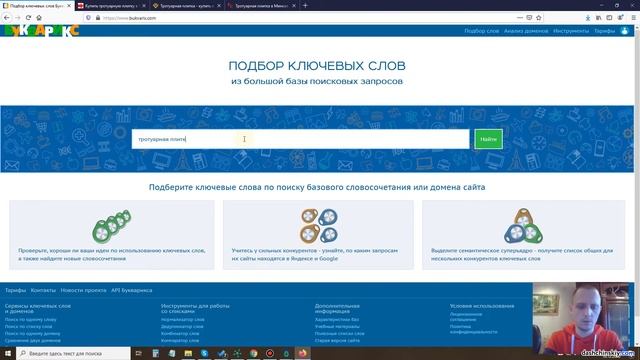
Task: Click the three-key triangle illustration
Action: tap(523, 226)
